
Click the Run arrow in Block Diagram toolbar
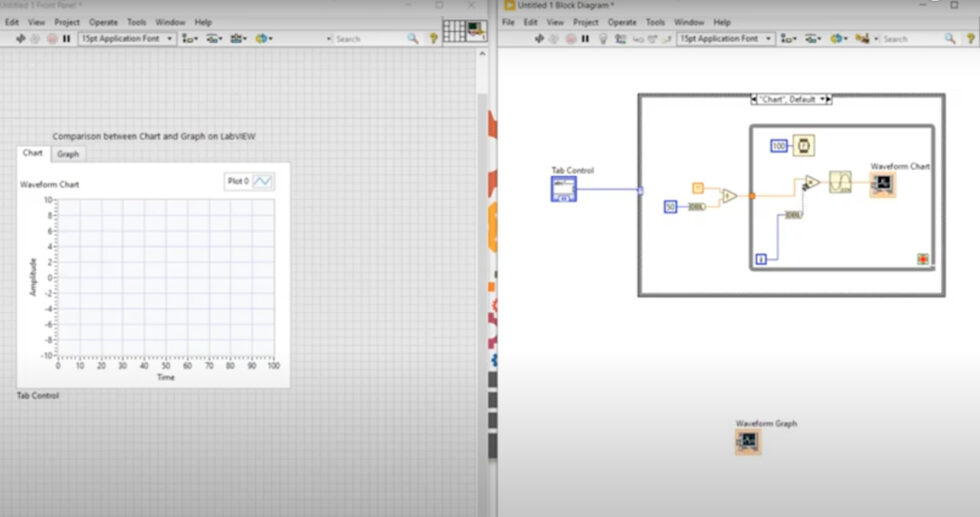pyautogui.click(x=540, y=39)
